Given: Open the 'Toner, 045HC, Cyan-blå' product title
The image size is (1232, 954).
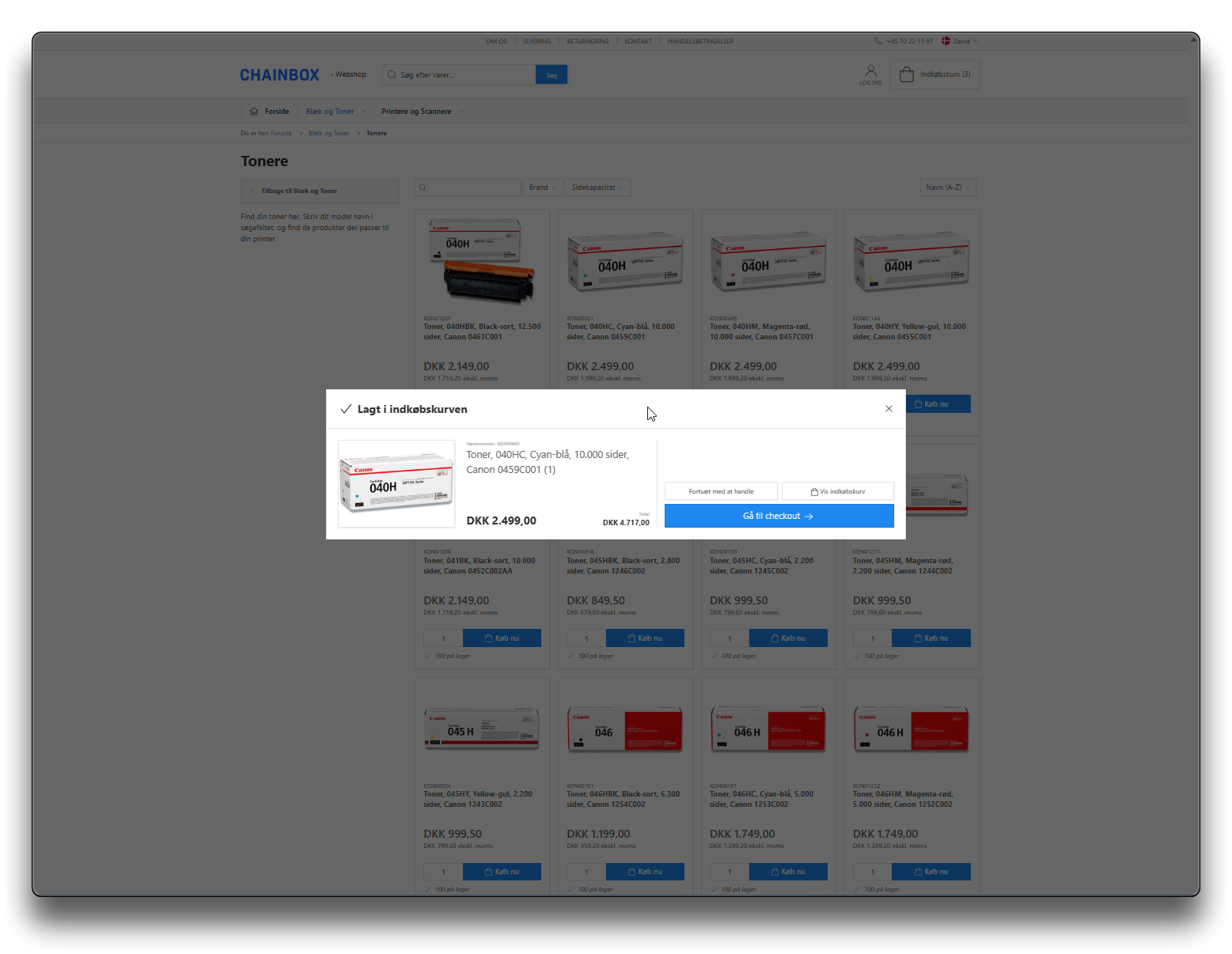Looking at the screenshot, I should (x=761, y=566).
